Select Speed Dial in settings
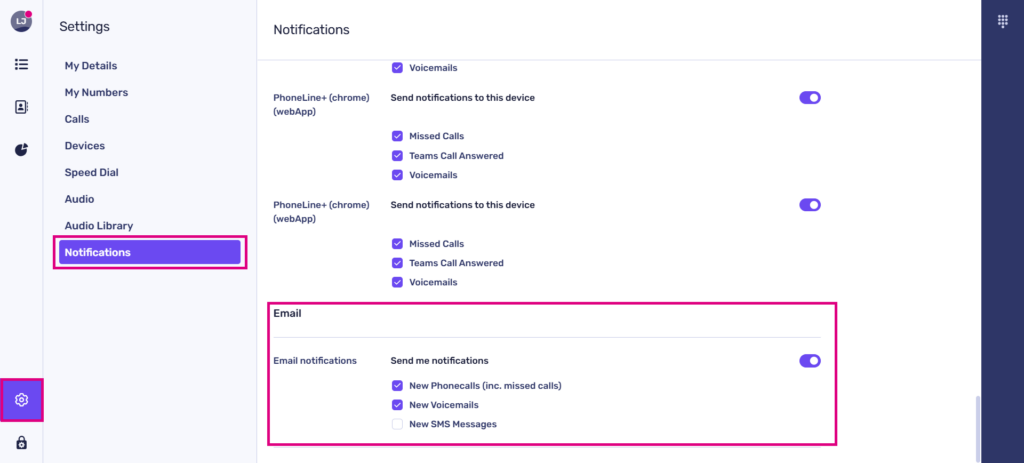This screenshot has height=463, width=1024. [x=91, y=173]
